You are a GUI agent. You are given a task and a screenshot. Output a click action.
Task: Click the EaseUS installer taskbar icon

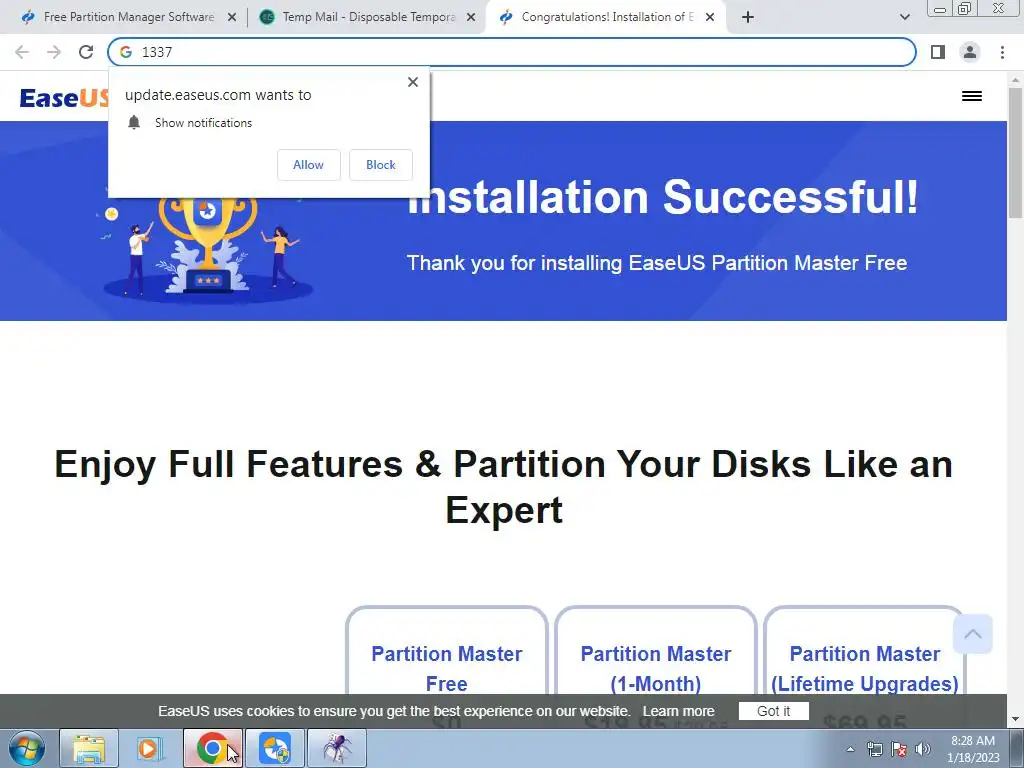pos(275,748)
